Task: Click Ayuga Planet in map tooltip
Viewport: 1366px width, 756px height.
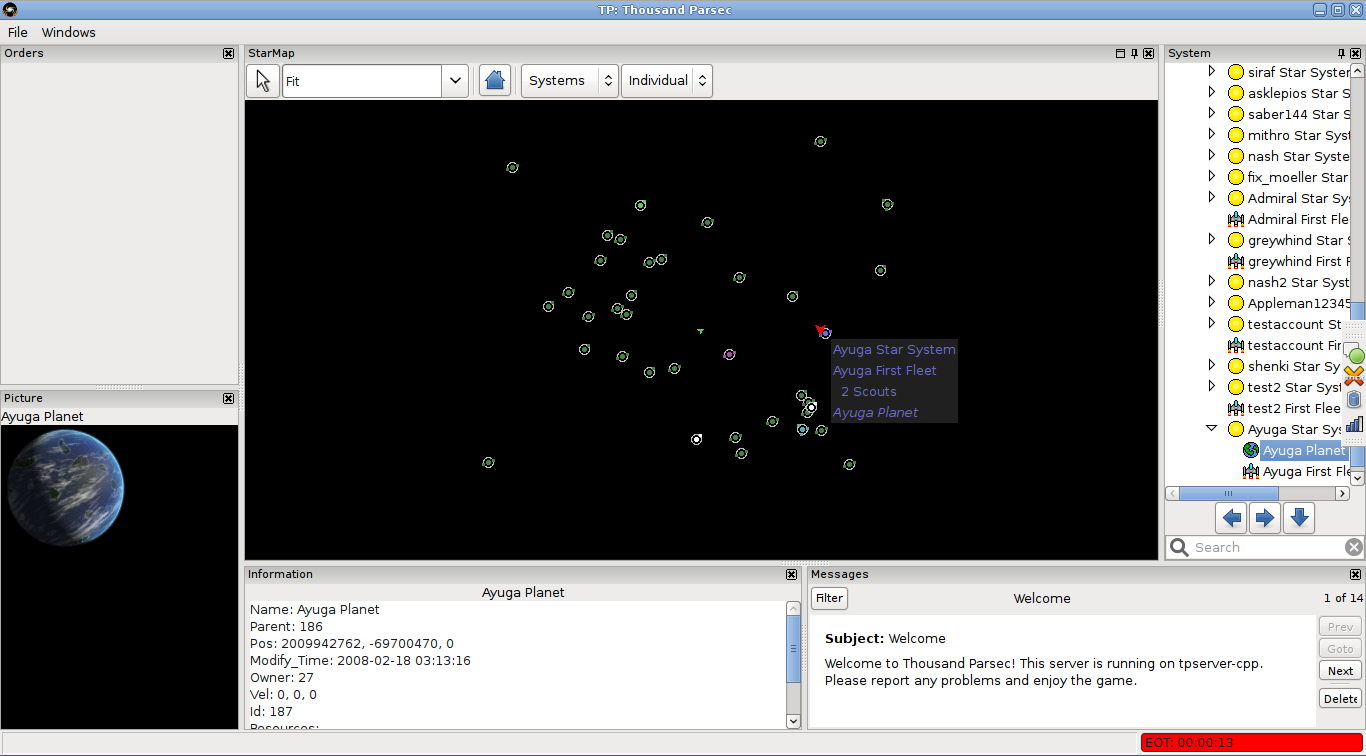Action: pyautogui.click(x=875, y=412)
